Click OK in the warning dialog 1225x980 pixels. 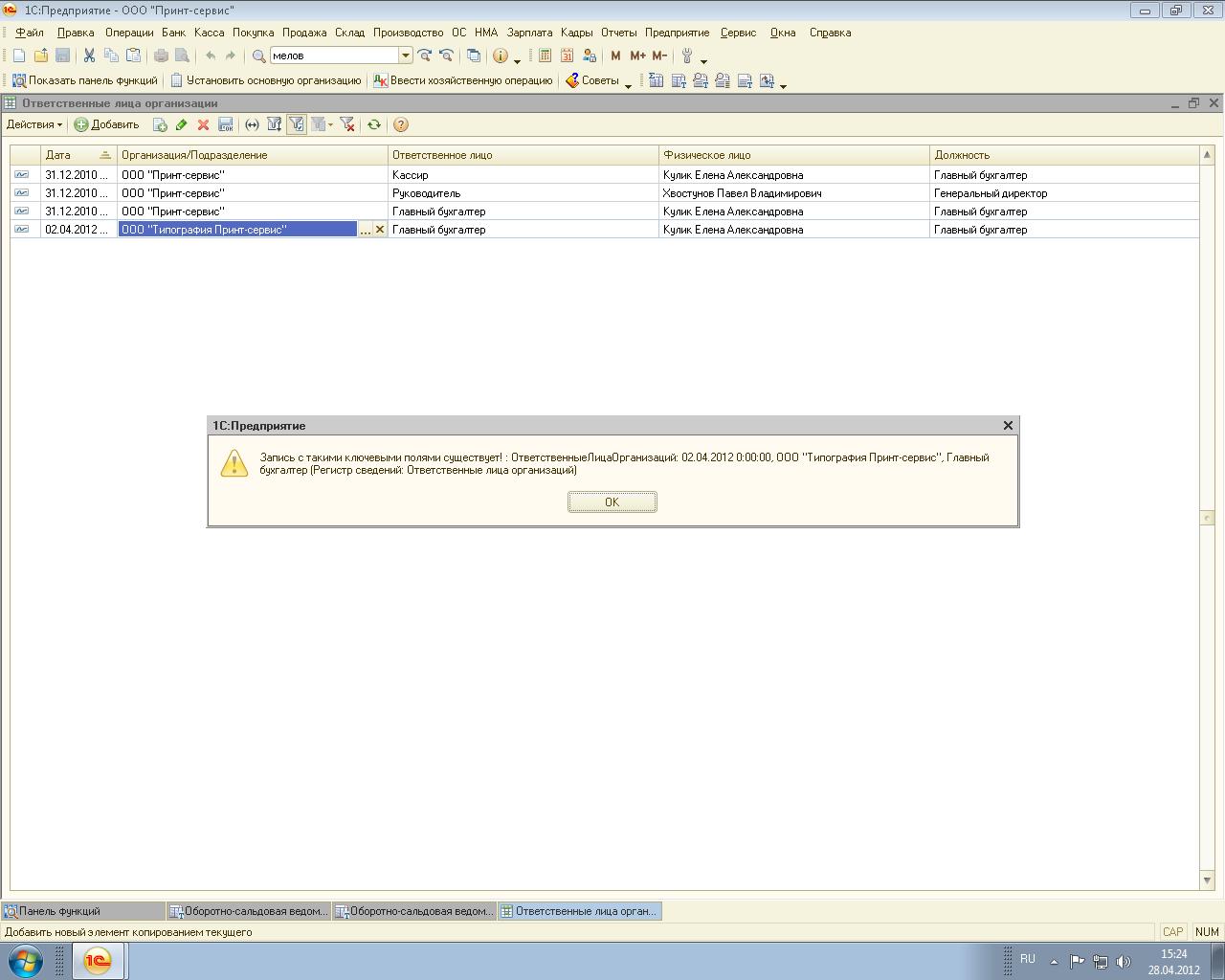[x=612, y=501]
